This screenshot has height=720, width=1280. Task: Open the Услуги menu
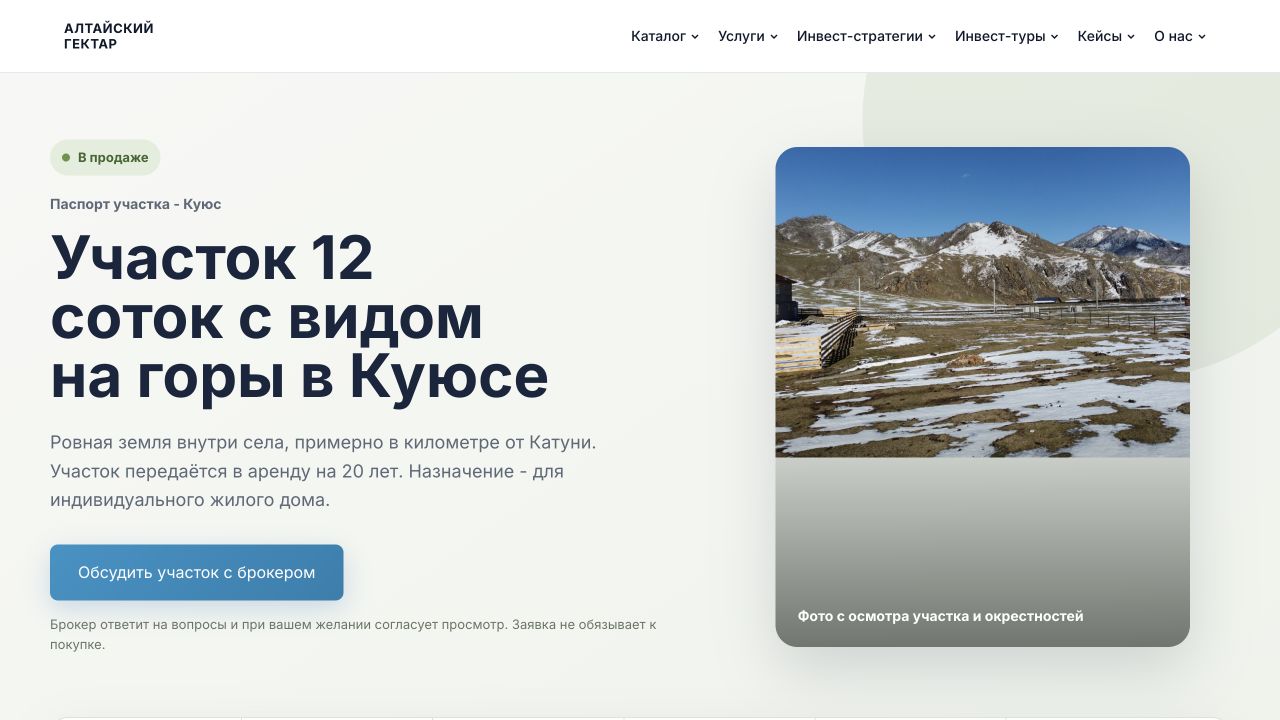(x=748, y=36)
